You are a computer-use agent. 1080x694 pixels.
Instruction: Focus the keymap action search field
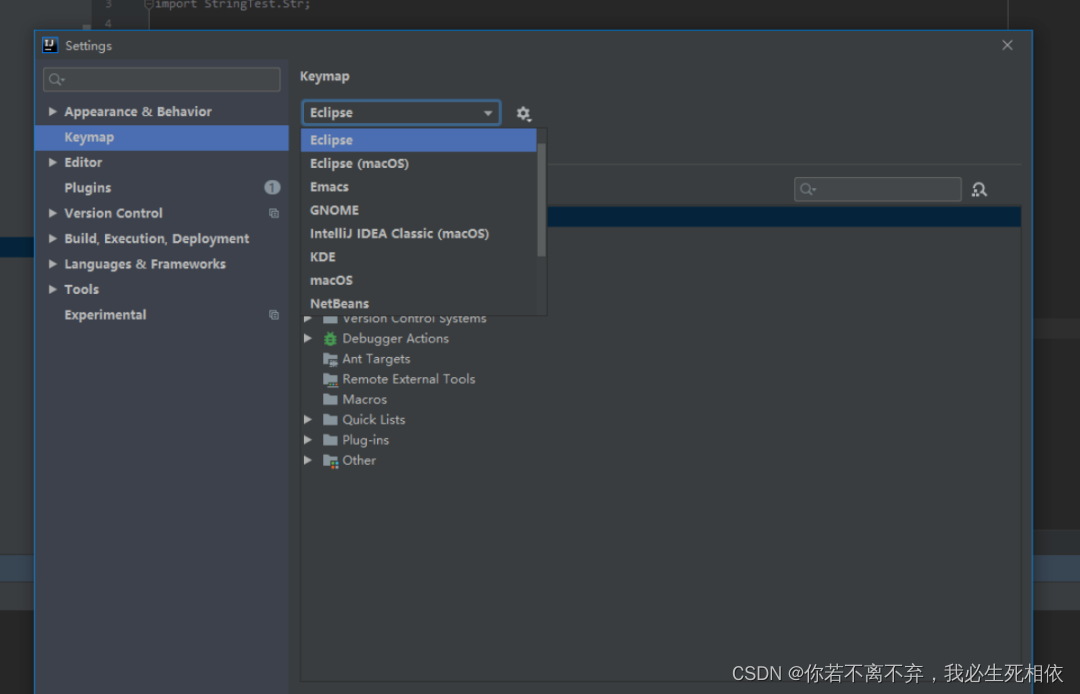878,189
